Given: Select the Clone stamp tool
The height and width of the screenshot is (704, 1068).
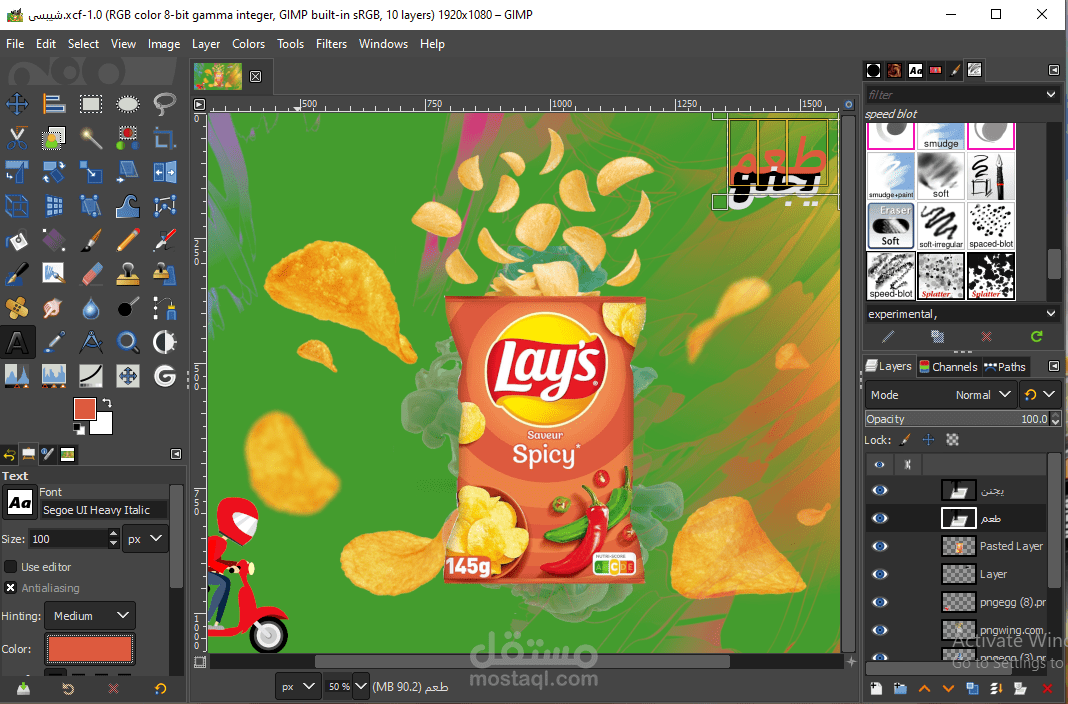Looking at the screenshot, I should [x=127, y=274].
